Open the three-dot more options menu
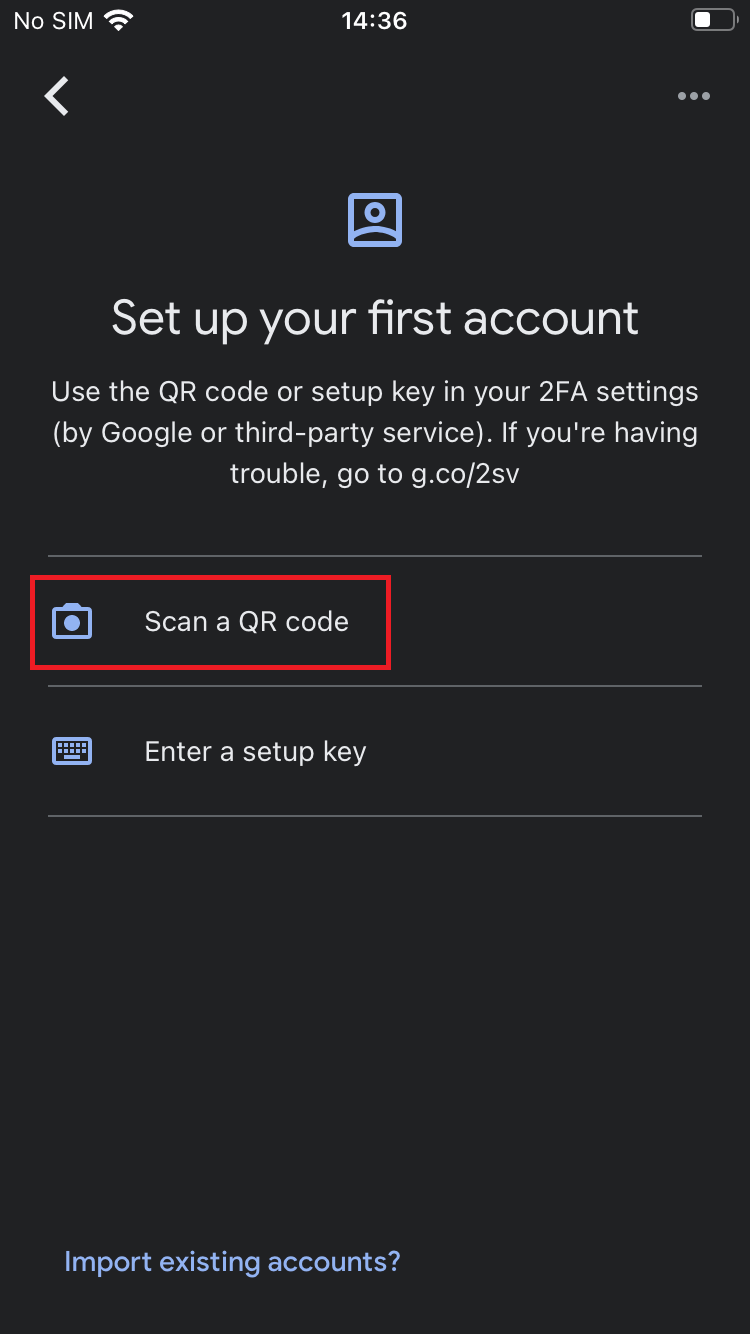This screenshot has height=1334, width=750. pyautogui.click(x=693, y=96)
